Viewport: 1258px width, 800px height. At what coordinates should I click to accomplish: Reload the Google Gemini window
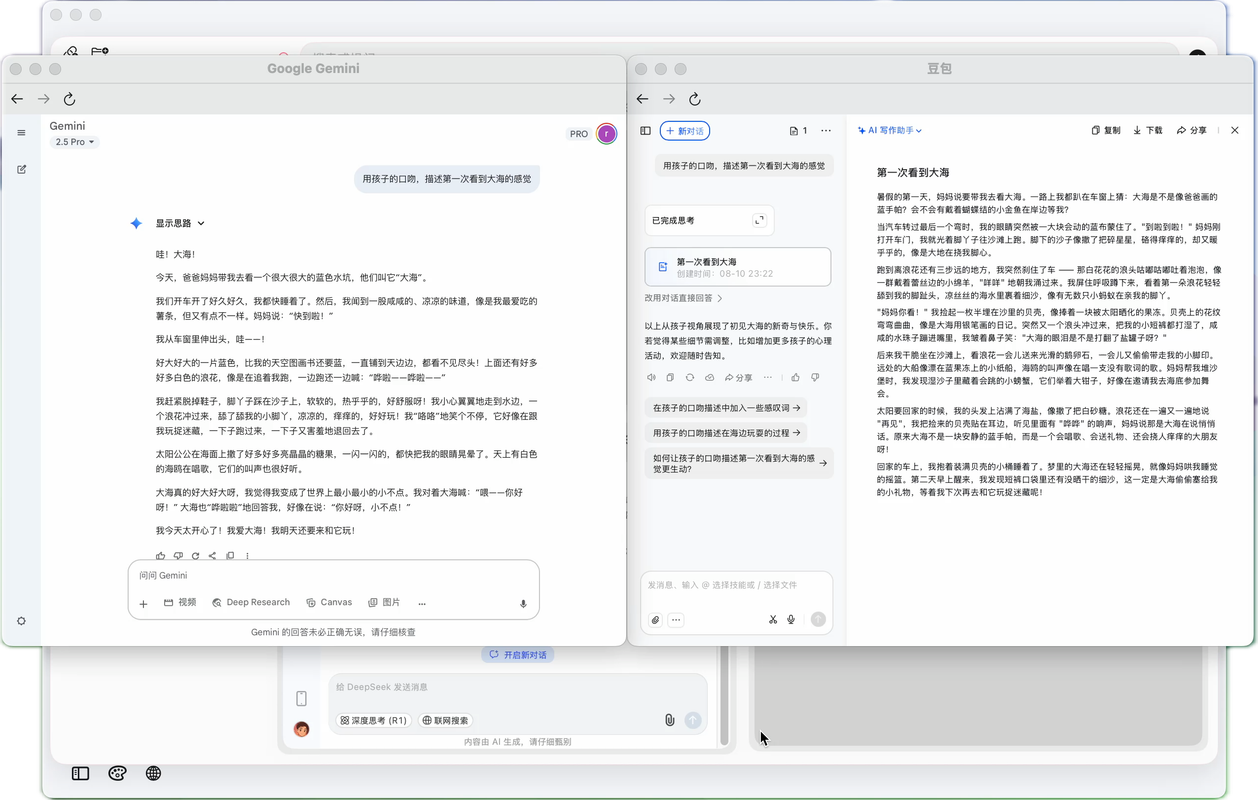pos(69,99)
